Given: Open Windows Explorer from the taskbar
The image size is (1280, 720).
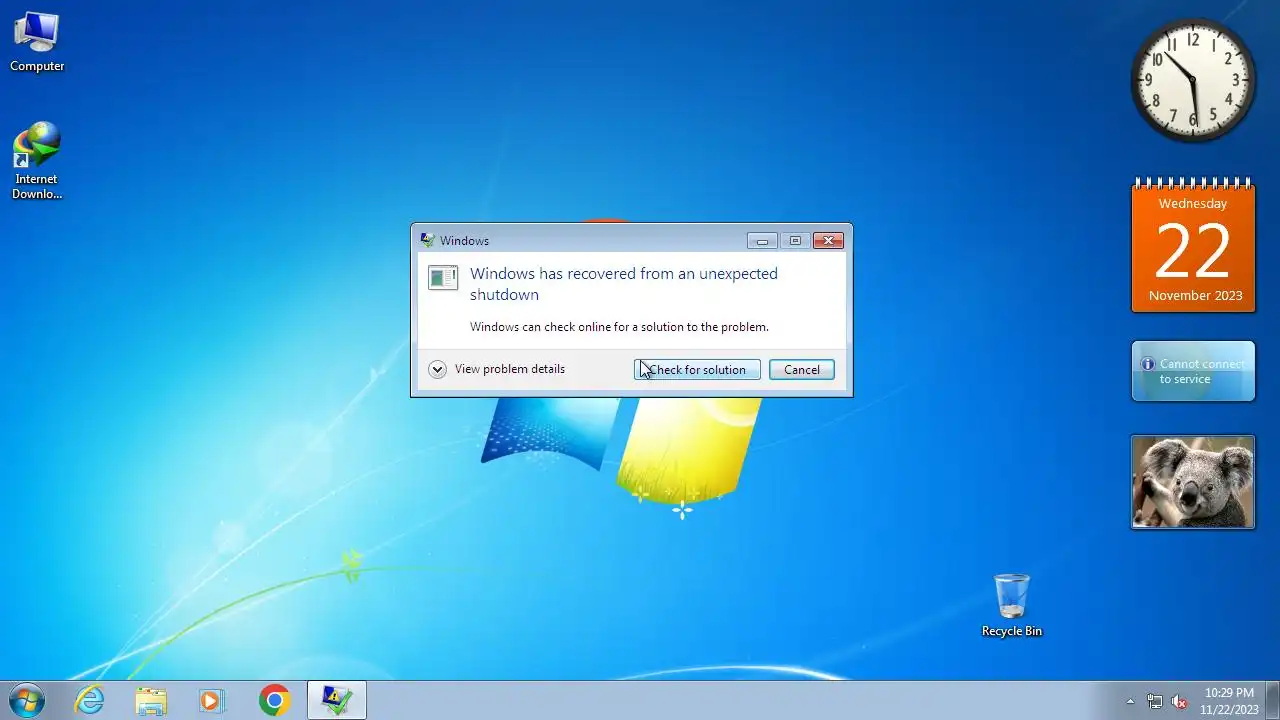Looking at the screenshot, I should [x=151, y=700].
